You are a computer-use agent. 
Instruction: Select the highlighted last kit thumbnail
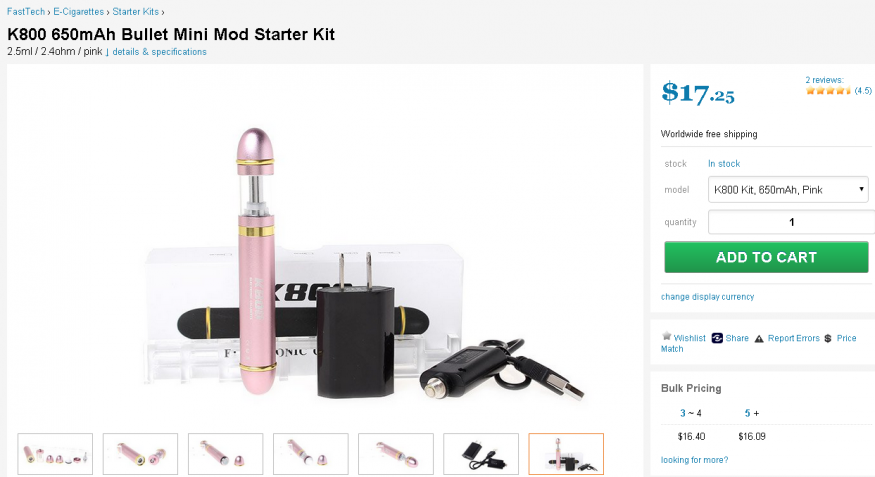click(566, 454)
